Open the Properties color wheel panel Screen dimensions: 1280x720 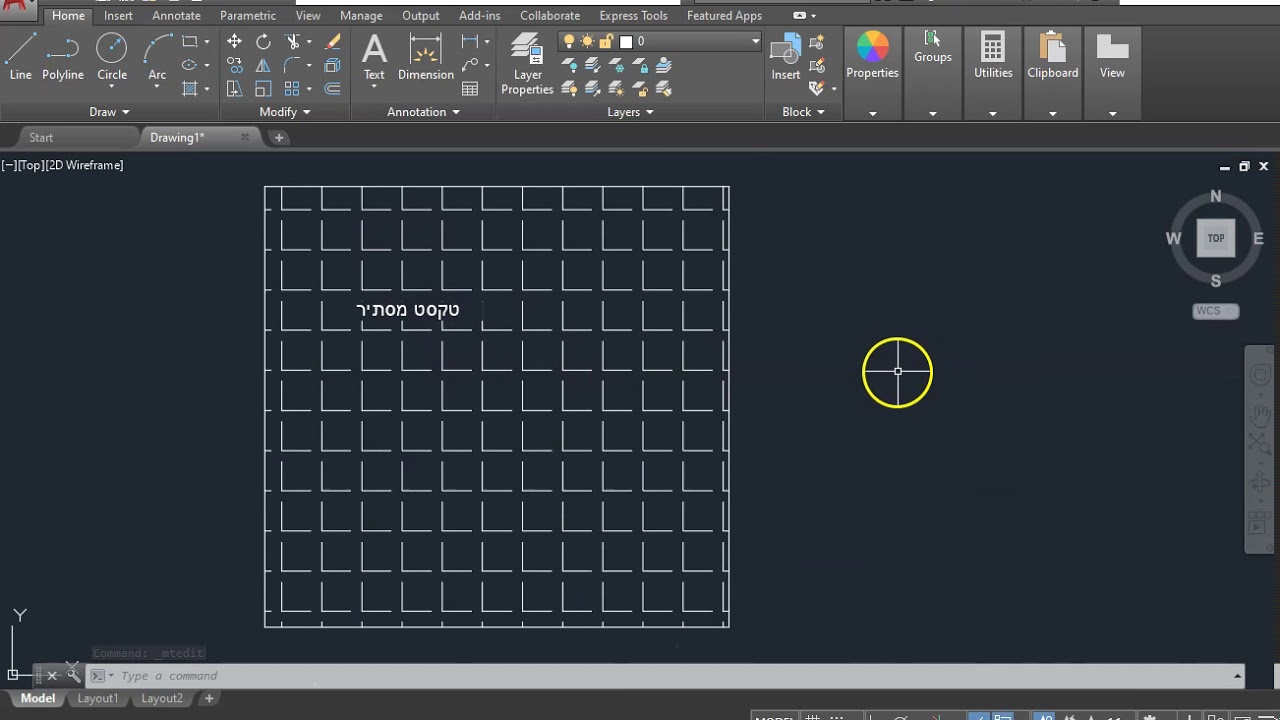pyautogui.click(x=872, y=56)
